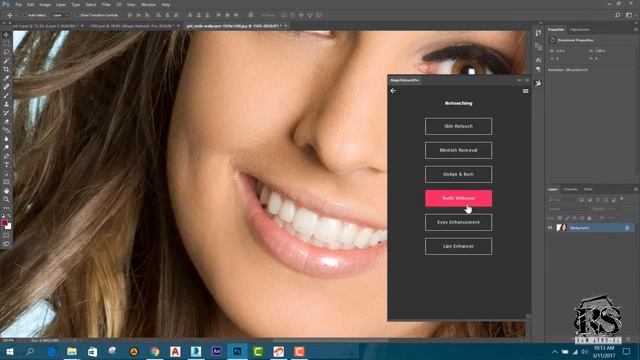Viewport: 640px width, 360px height.
Task: Select the Eyedropper tool
Action: coord(6,78)
